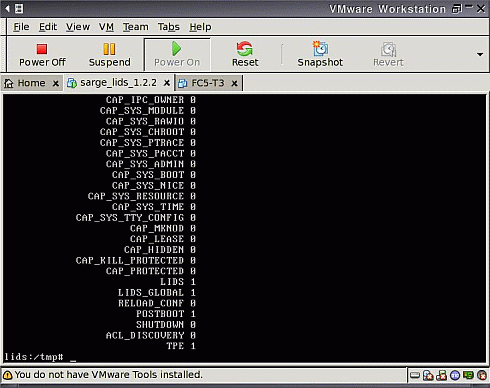Click the last disconnected device status icon
Screen dimensions: 490x388
[482, 376]
